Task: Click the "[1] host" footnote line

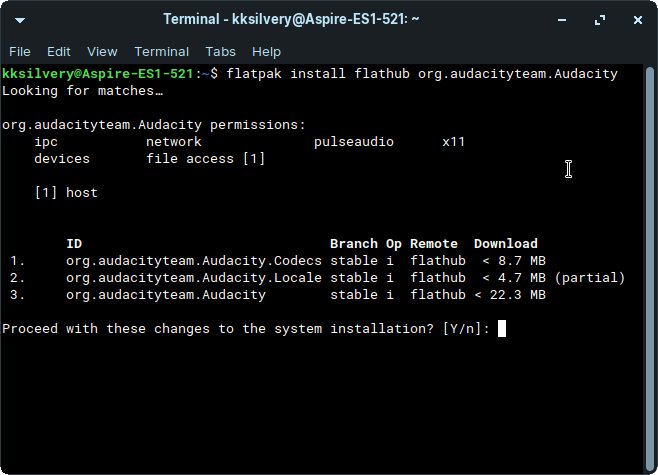Action: 66,193
